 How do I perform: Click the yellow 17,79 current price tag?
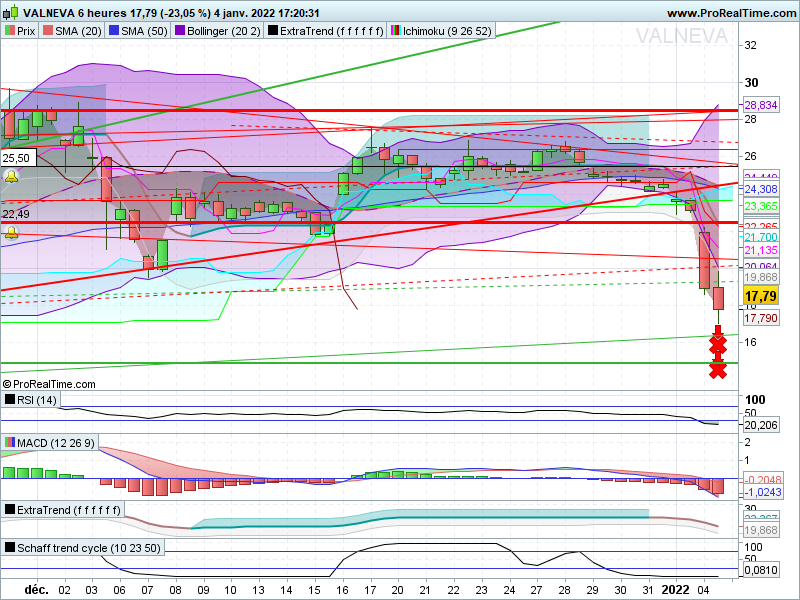point(761,296)
